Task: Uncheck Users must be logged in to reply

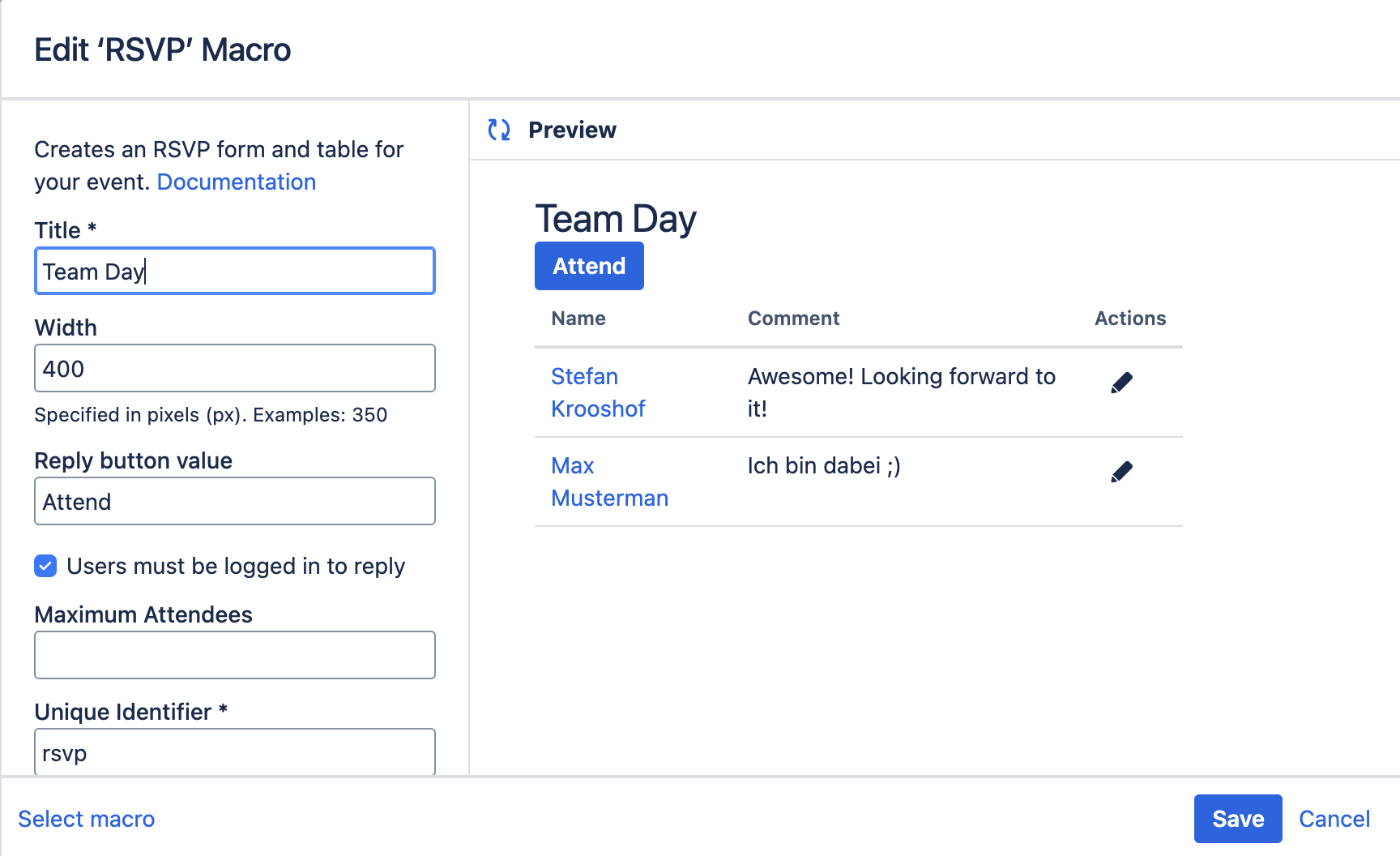Action: pos(46,566)
